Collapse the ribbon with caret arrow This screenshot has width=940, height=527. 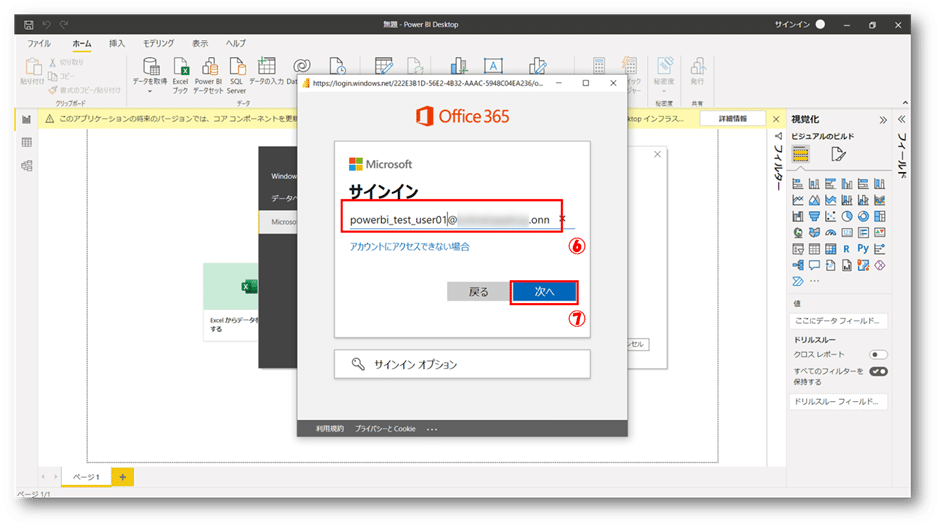[x=905, y=103]
